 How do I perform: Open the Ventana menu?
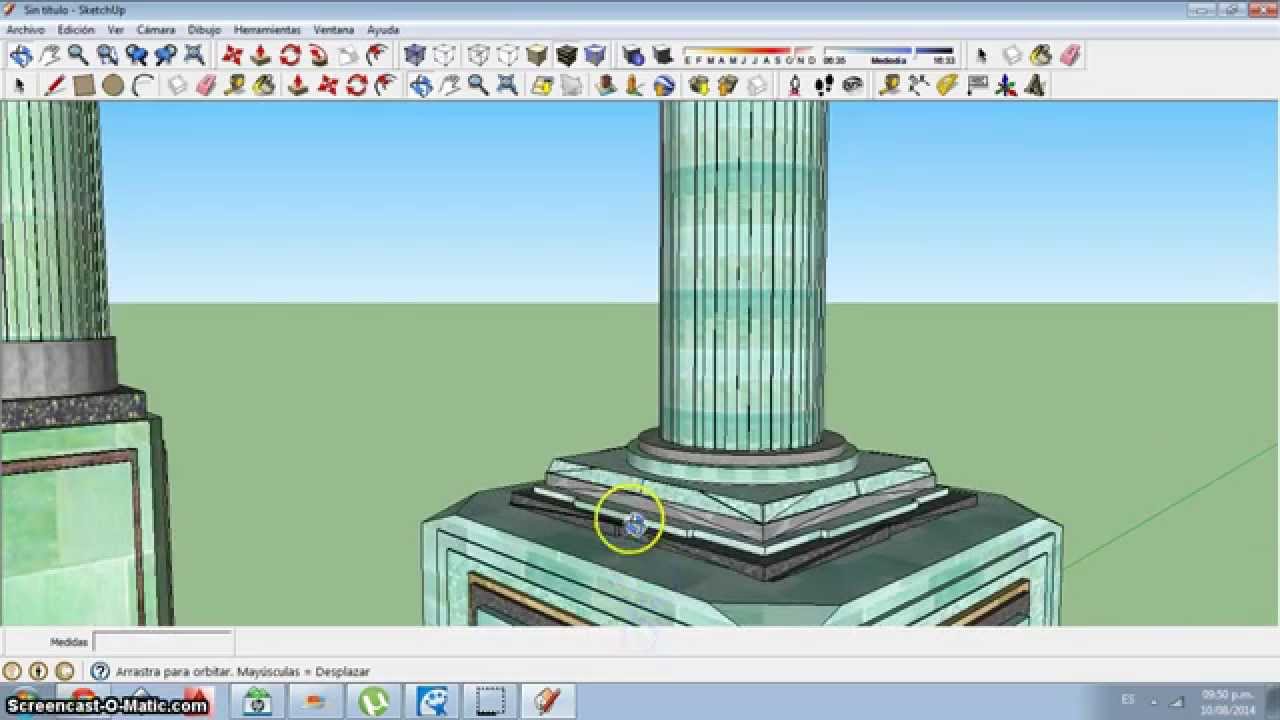(334, 30)
